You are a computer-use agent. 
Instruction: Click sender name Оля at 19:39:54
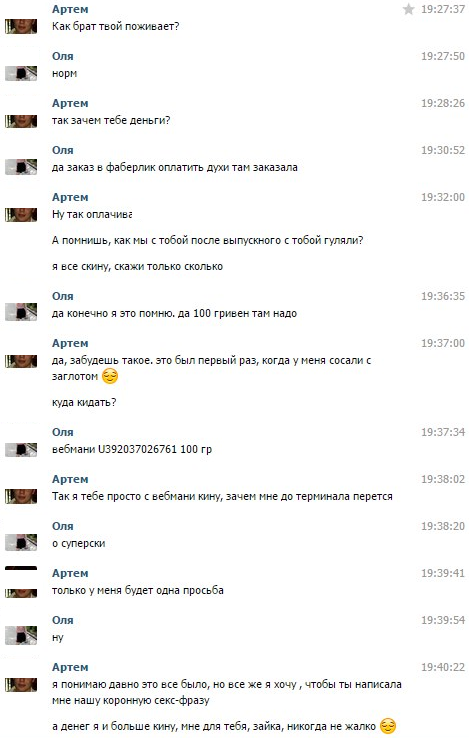63,620
